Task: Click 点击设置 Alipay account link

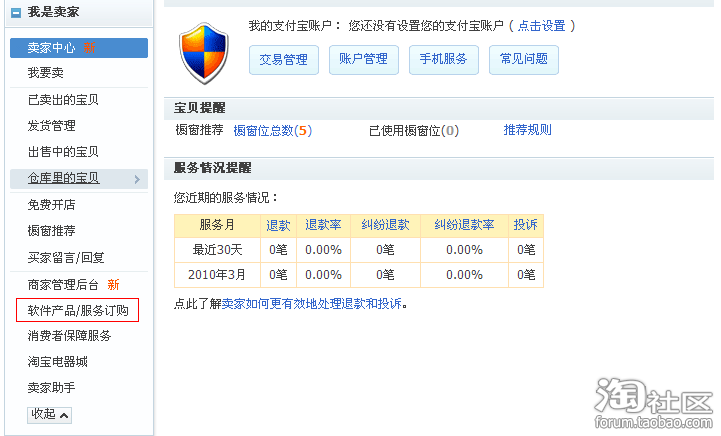Action: pyautogui.click(x=541, y=26)
